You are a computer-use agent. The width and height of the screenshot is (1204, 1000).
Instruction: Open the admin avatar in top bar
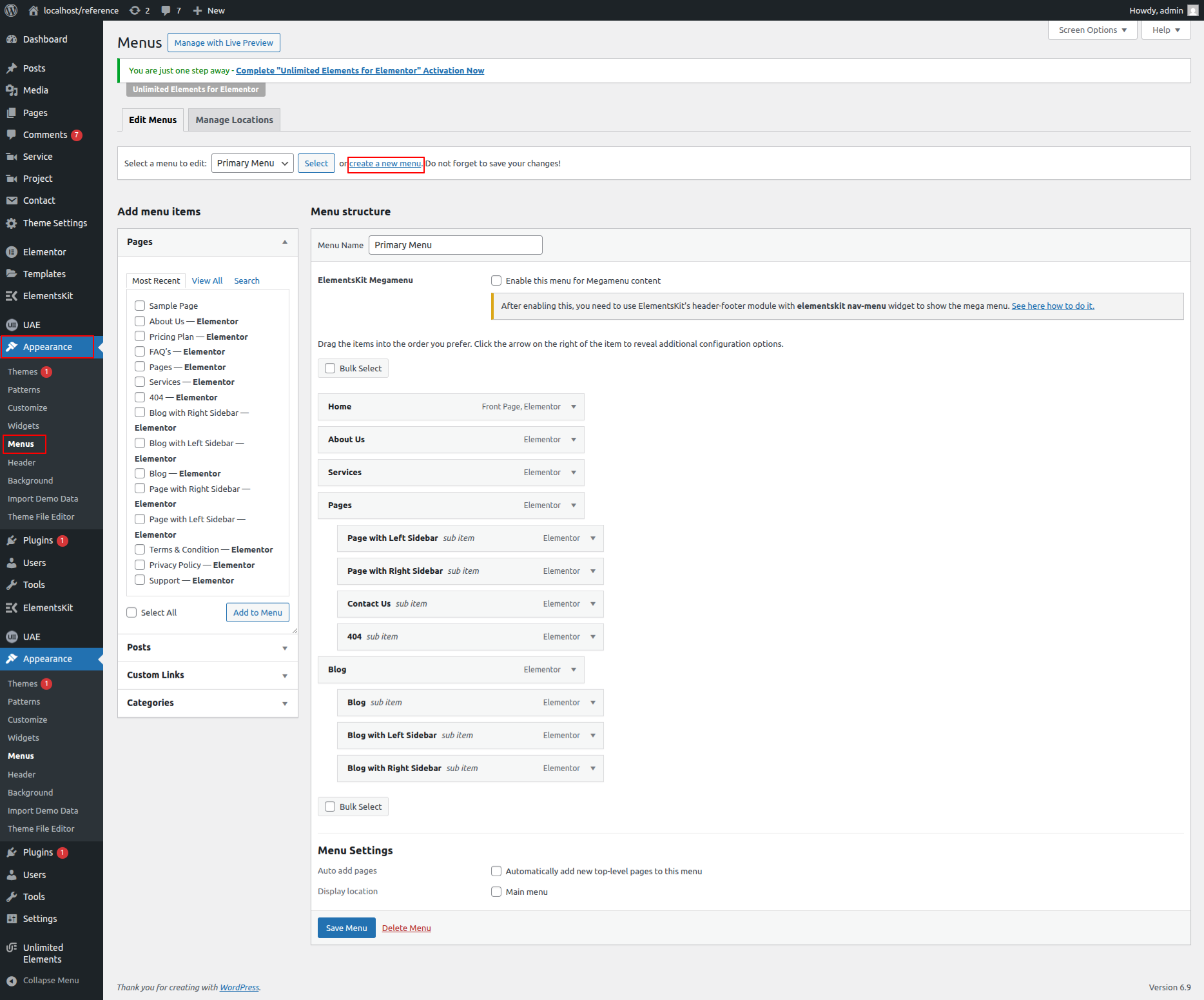tap(1193, 10)
